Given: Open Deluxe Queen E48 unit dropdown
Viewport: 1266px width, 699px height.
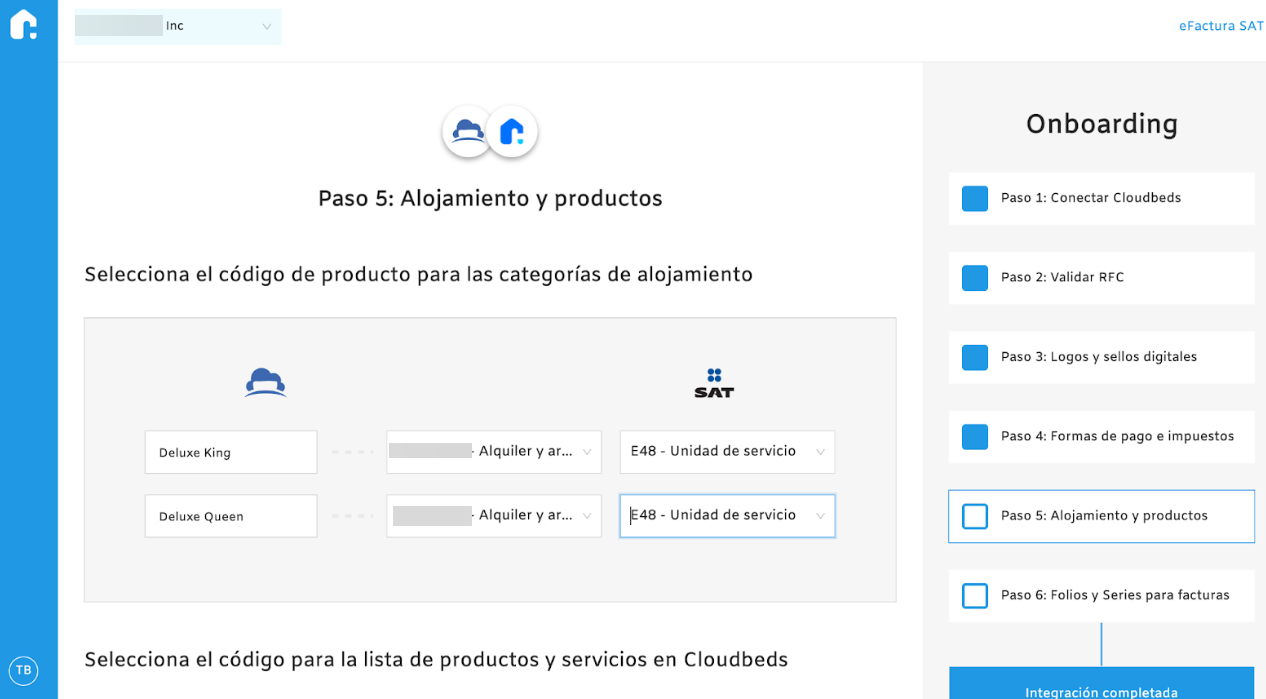Looking at the screenshot, I should tap(727, 516).
